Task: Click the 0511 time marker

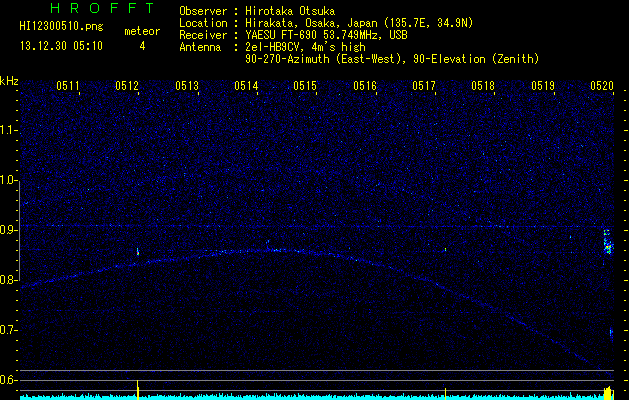Action: click(x=68, y=86)
